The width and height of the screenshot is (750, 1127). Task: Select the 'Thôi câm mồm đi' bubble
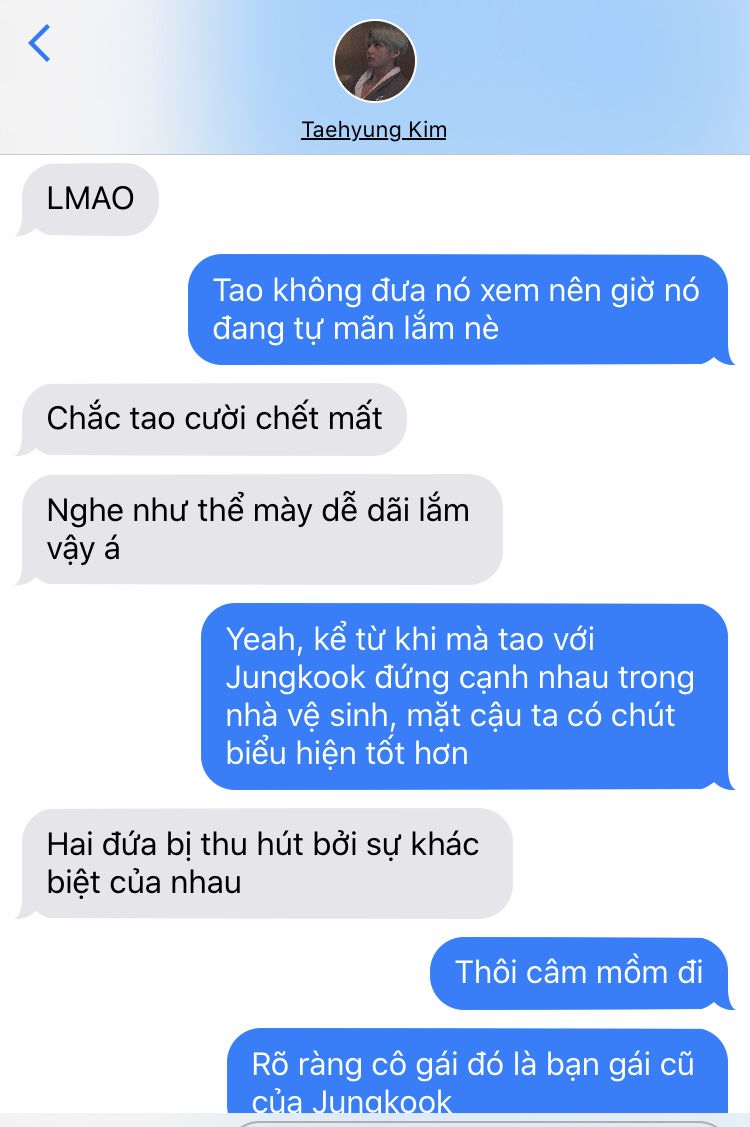pyautogui.click(x=581, y=973)
